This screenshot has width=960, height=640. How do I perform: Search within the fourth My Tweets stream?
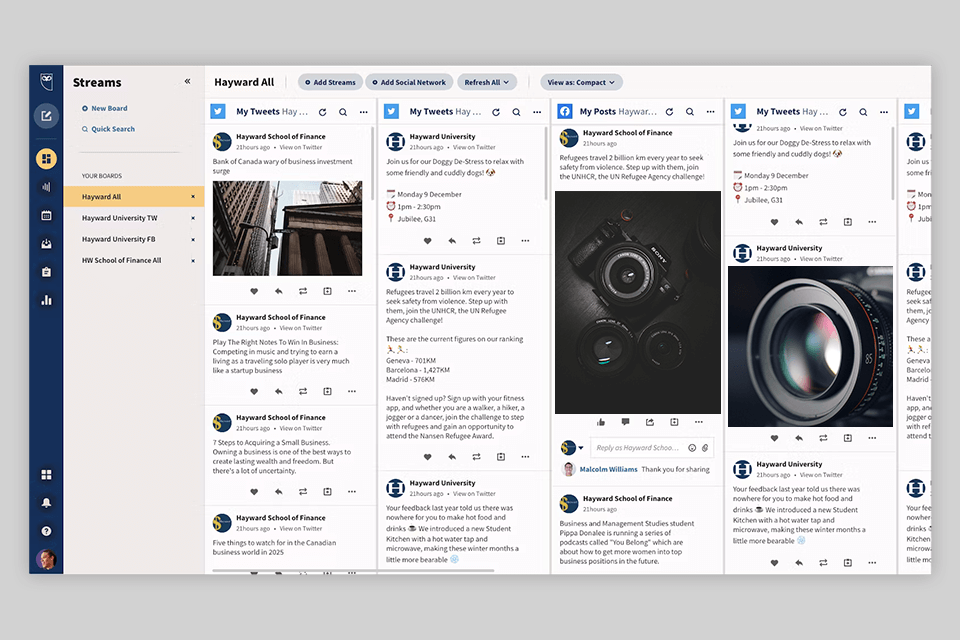pos(863,112)
